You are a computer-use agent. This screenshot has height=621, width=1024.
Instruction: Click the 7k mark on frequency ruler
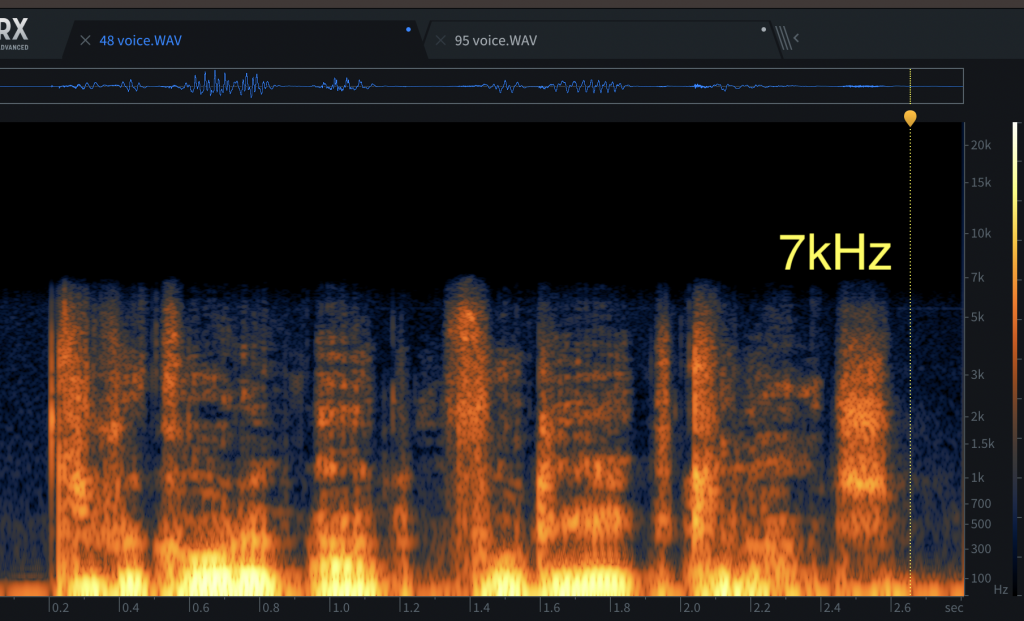click(982, 277)
